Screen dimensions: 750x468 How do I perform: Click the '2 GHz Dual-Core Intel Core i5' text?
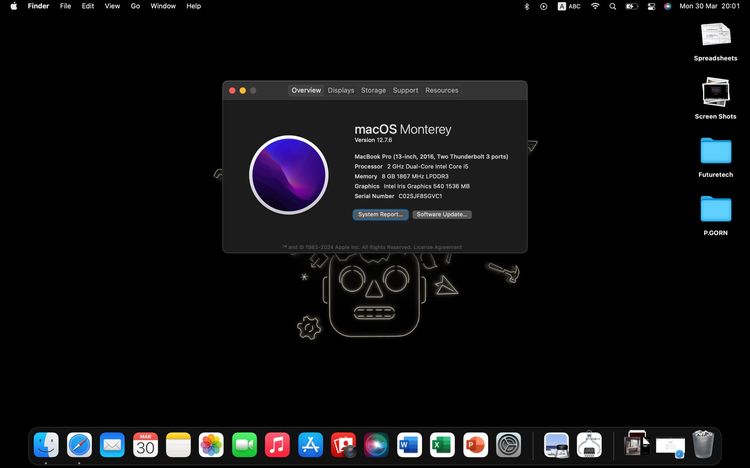coord(428,167)
